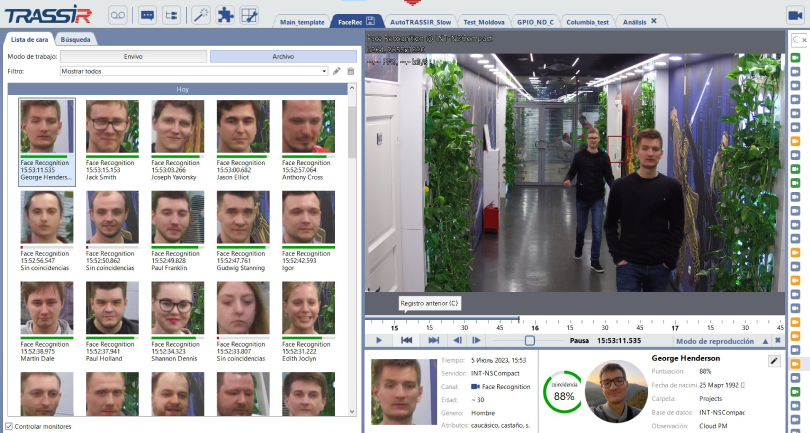Jump to the previous record
The height and width of the screenshot is (433, 810).
click(x=407, y=340)
